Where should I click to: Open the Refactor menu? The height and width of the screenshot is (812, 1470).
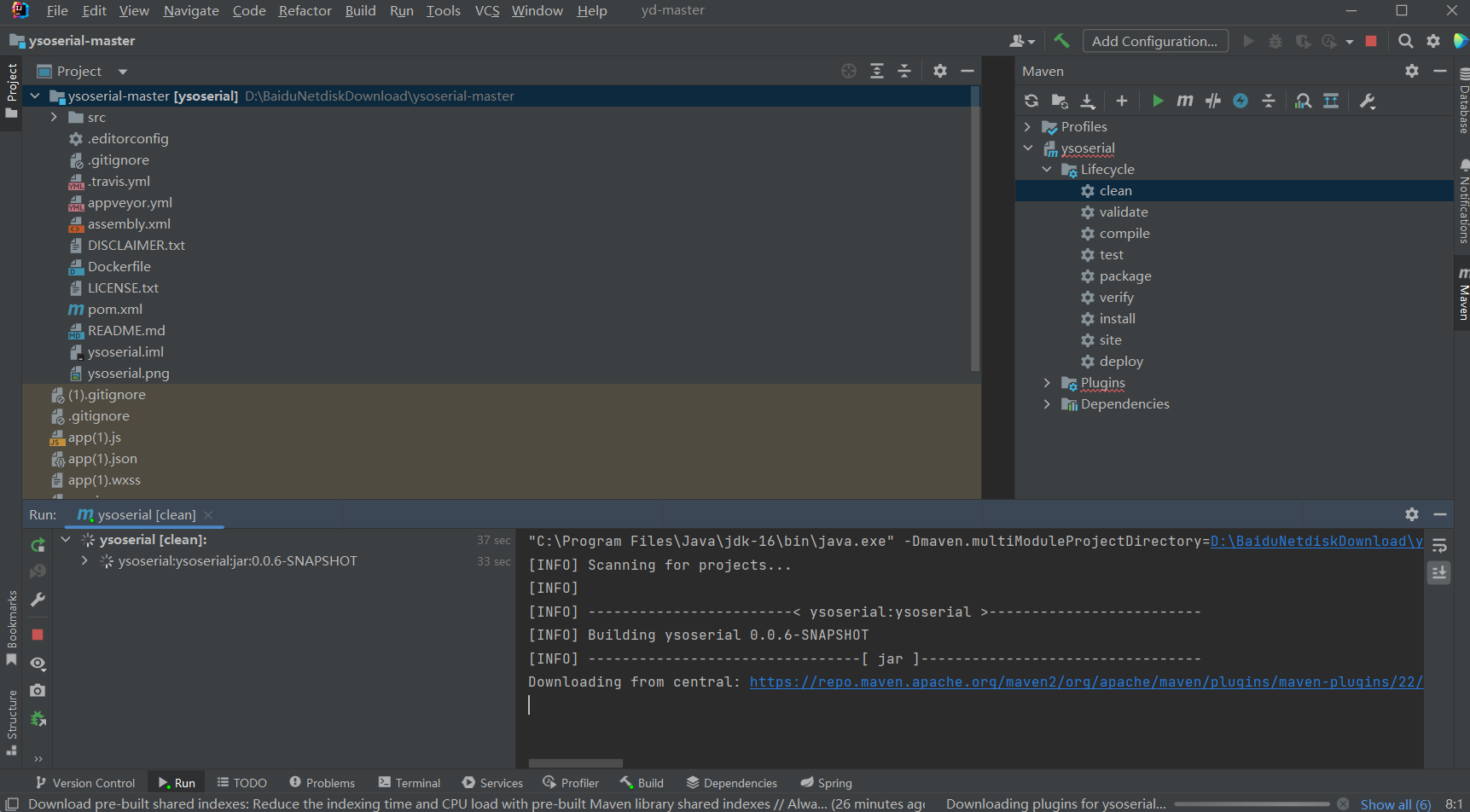305,10
